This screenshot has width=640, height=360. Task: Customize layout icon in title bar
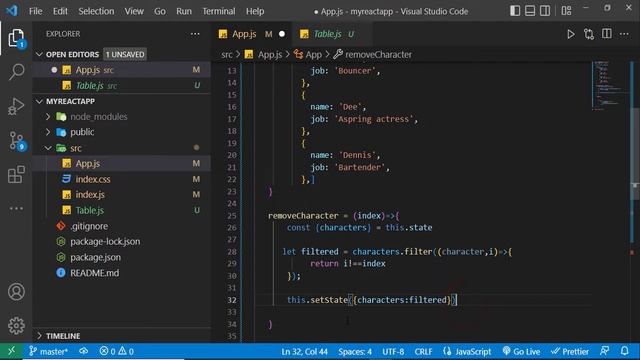click(x=566, y=11)
